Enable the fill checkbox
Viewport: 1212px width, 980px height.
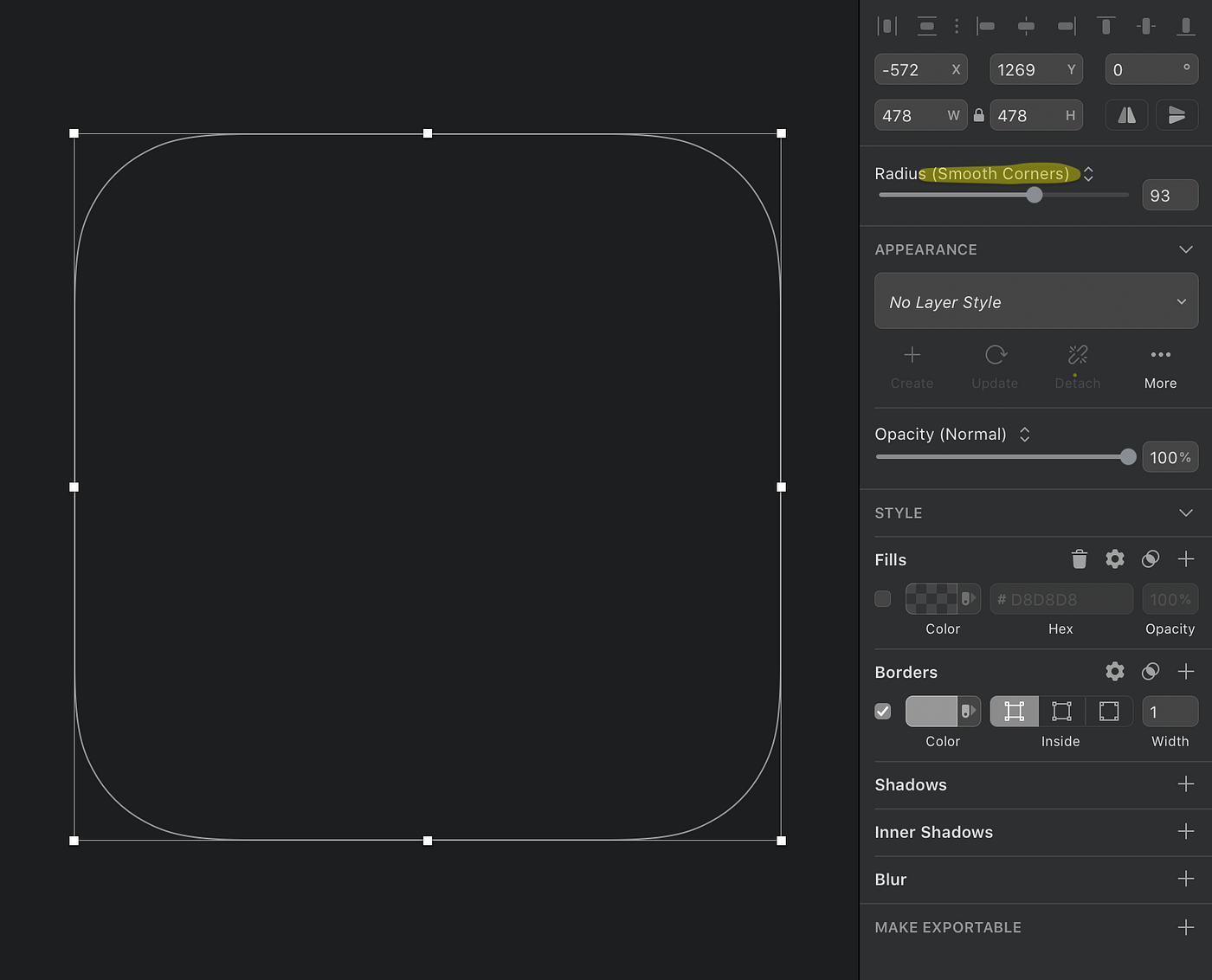click(883, 599)
